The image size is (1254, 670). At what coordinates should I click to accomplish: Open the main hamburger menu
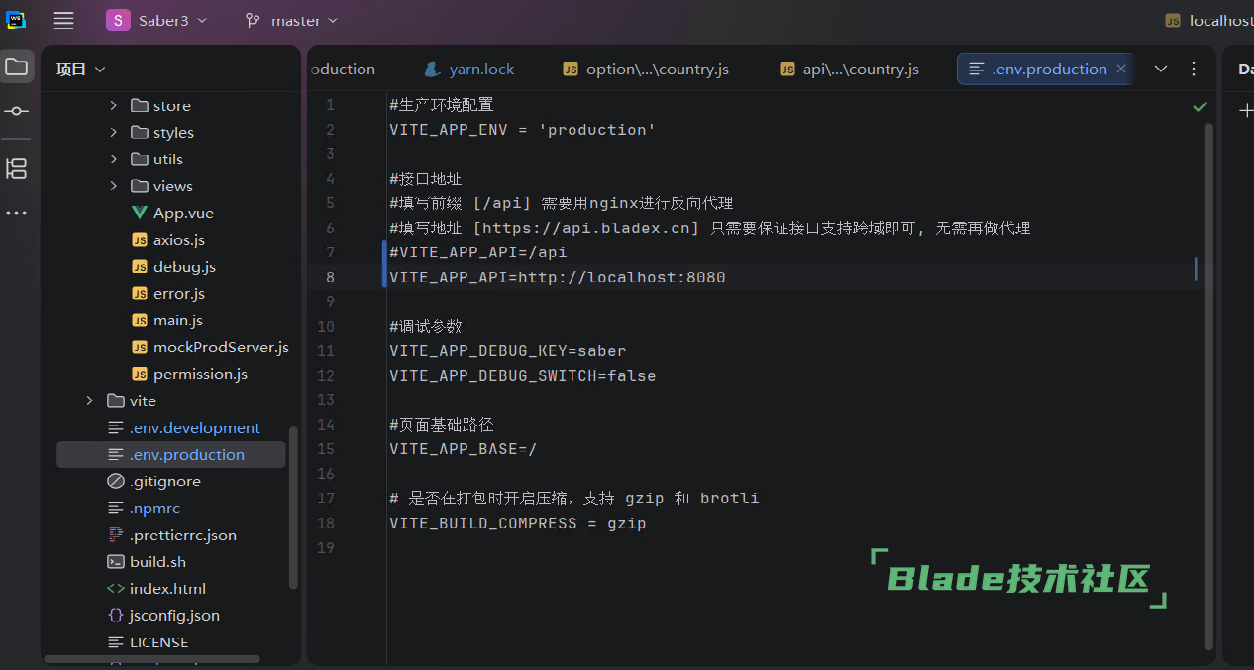[x=63, y=20]
